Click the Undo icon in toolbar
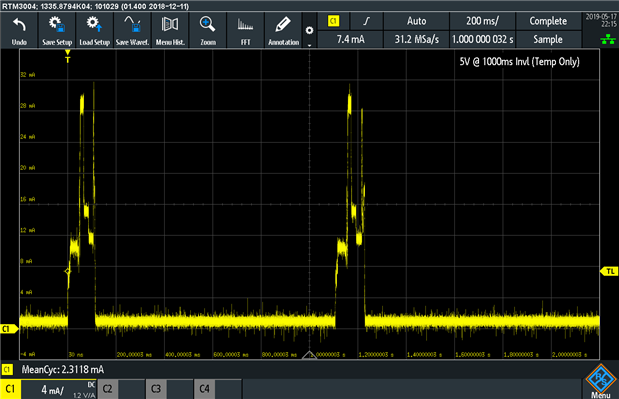 point(19,30)
